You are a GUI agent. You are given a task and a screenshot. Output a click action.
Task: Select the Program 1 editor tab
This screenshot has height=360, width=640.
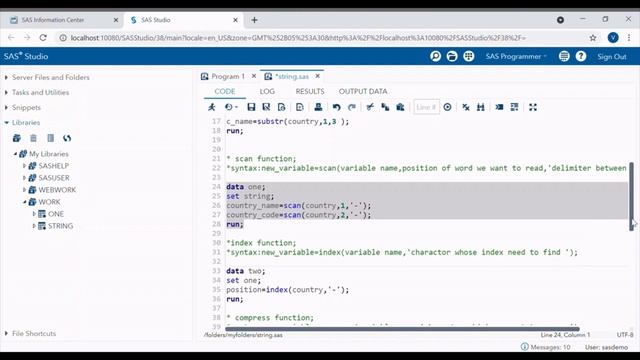coord(228,76)
